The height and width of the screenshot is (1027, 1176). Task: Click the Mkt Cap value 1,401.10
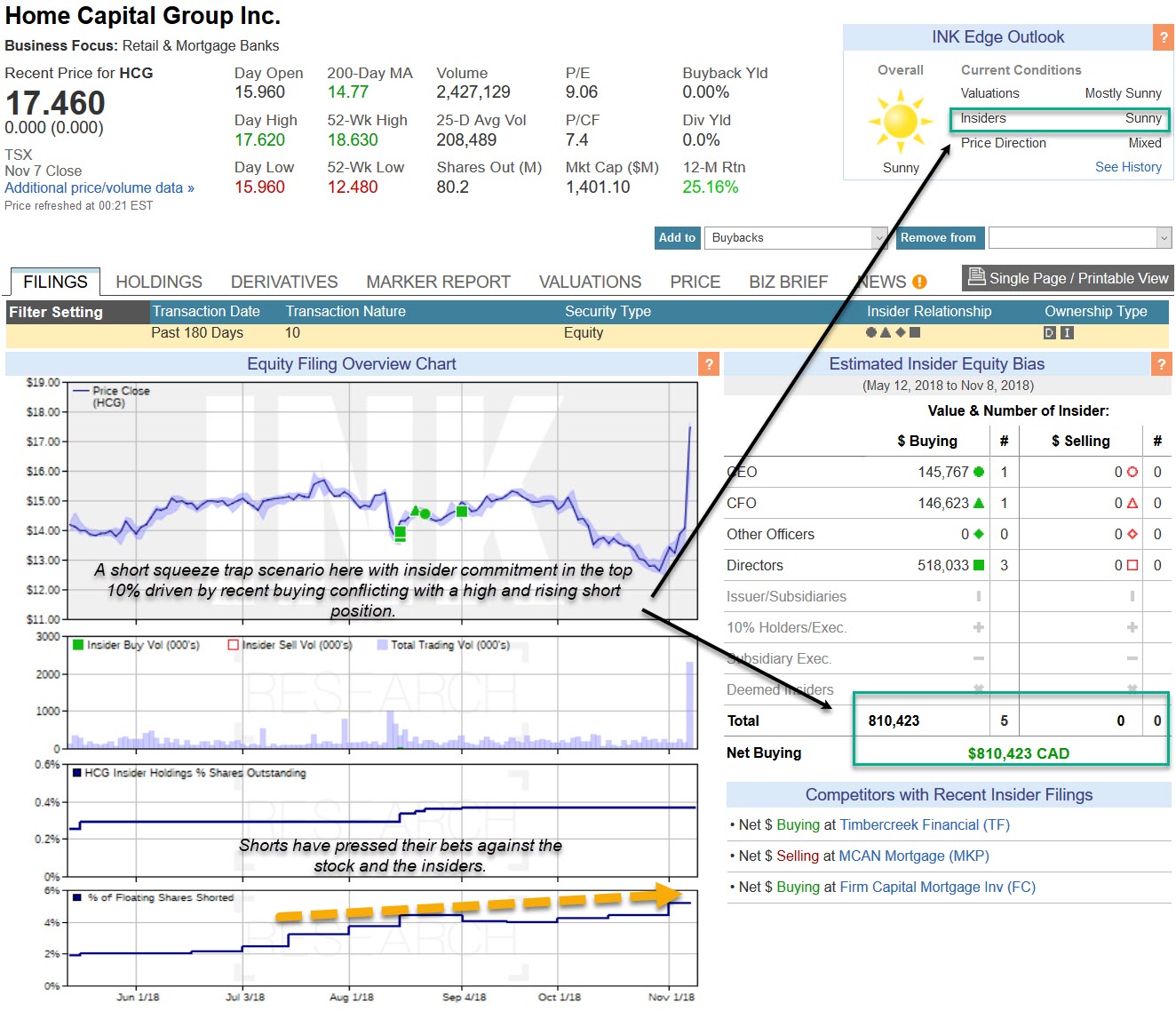tap(598, 187)
